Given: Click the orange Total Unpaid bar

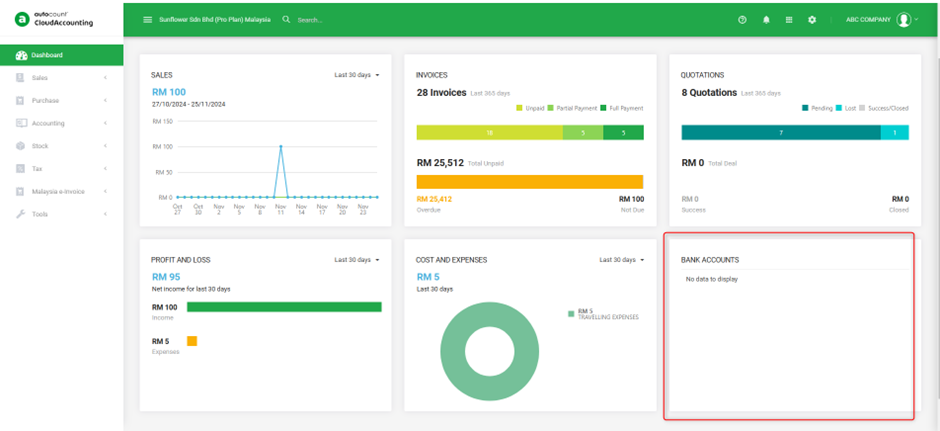Looking at the screenshot, I should click(x=530, y=182).
